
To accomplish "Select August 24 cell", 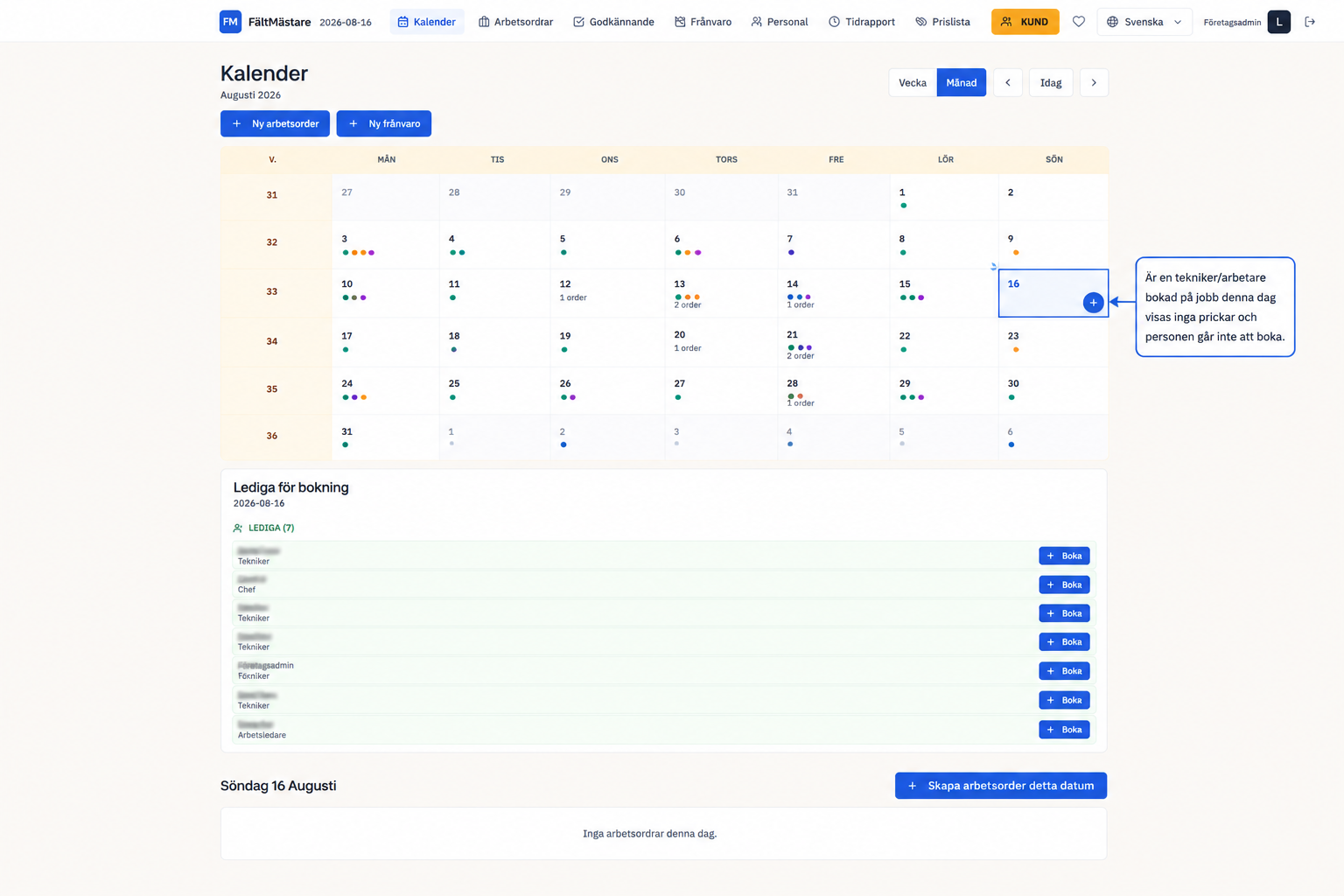I will (x=386, y=390).
